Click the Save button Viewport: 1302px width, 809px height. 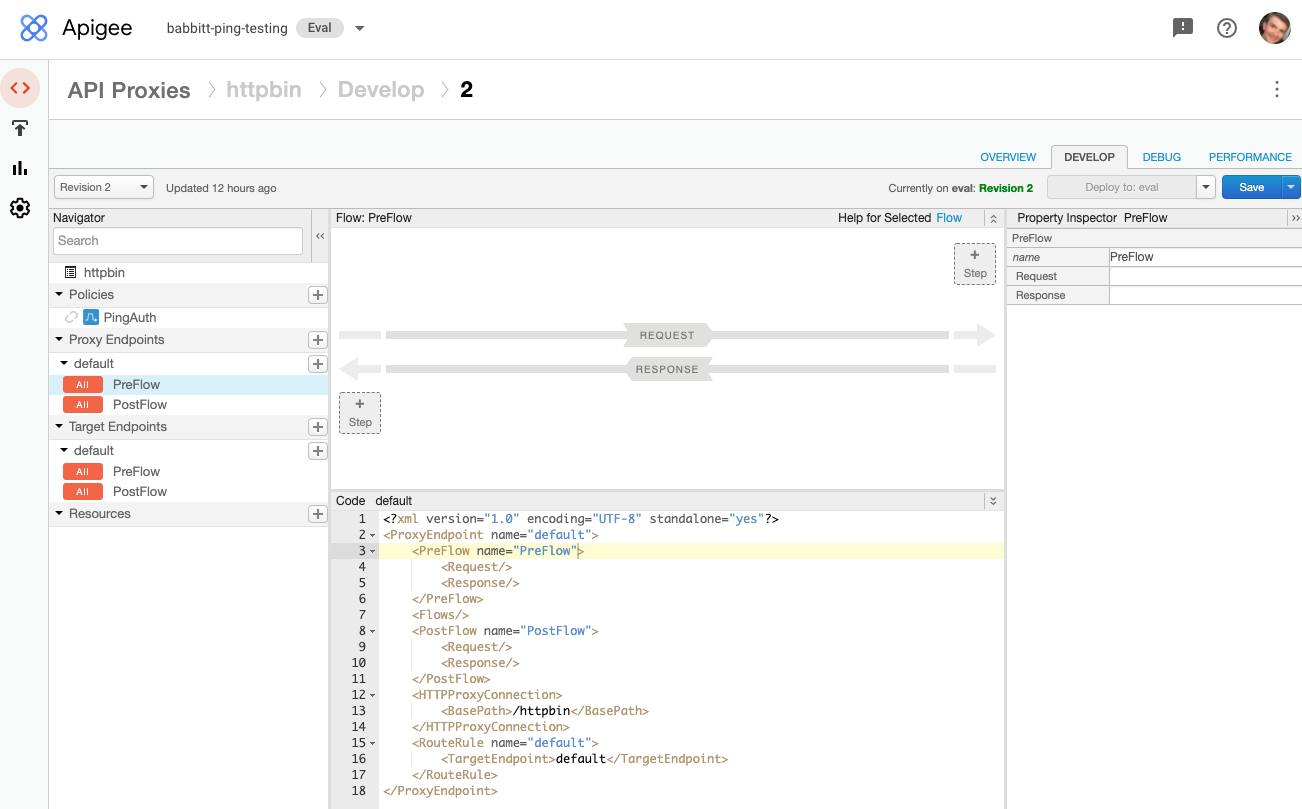click(x=1253, y=187)
